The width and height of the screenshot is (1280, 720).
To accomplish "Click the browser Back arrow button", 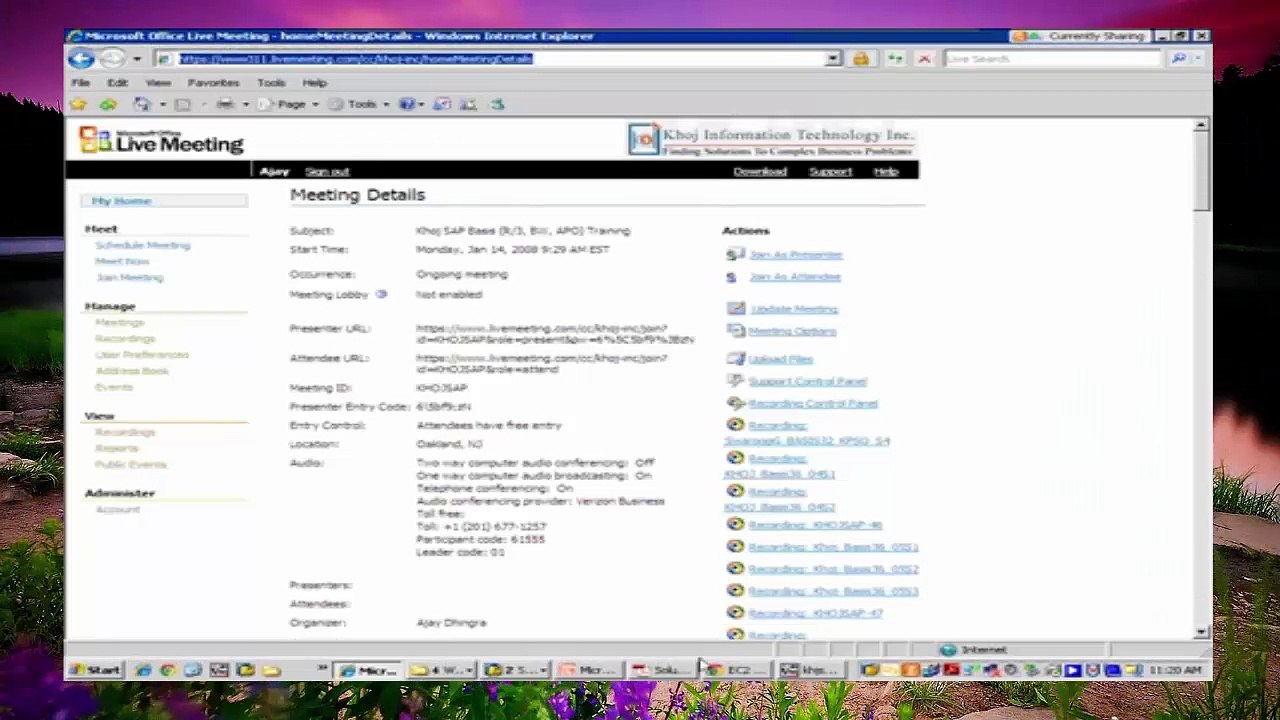I will pyautogui.click(x=82, y=59).
